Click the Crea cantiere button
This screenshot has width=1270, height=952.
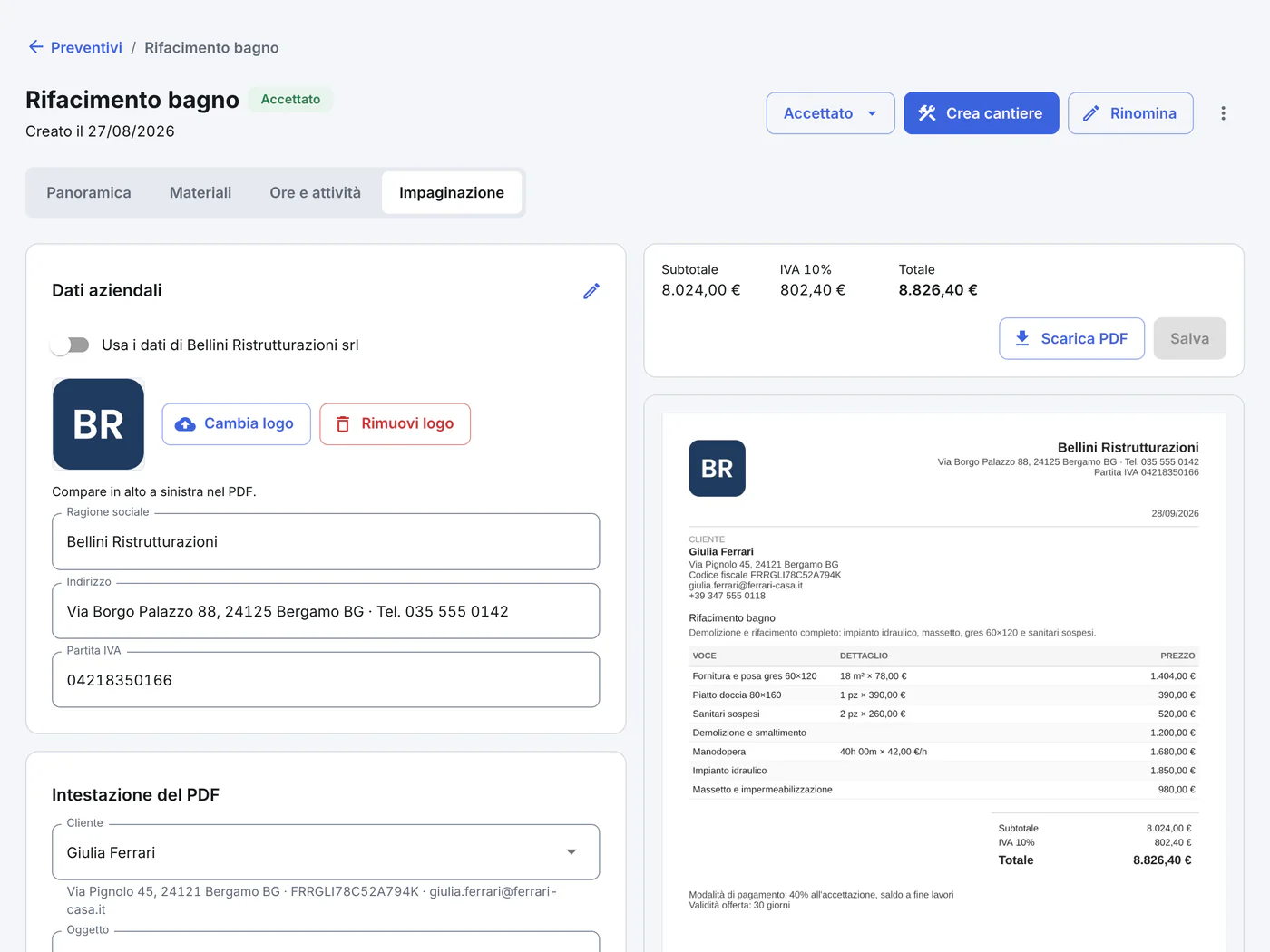[981, 113]
